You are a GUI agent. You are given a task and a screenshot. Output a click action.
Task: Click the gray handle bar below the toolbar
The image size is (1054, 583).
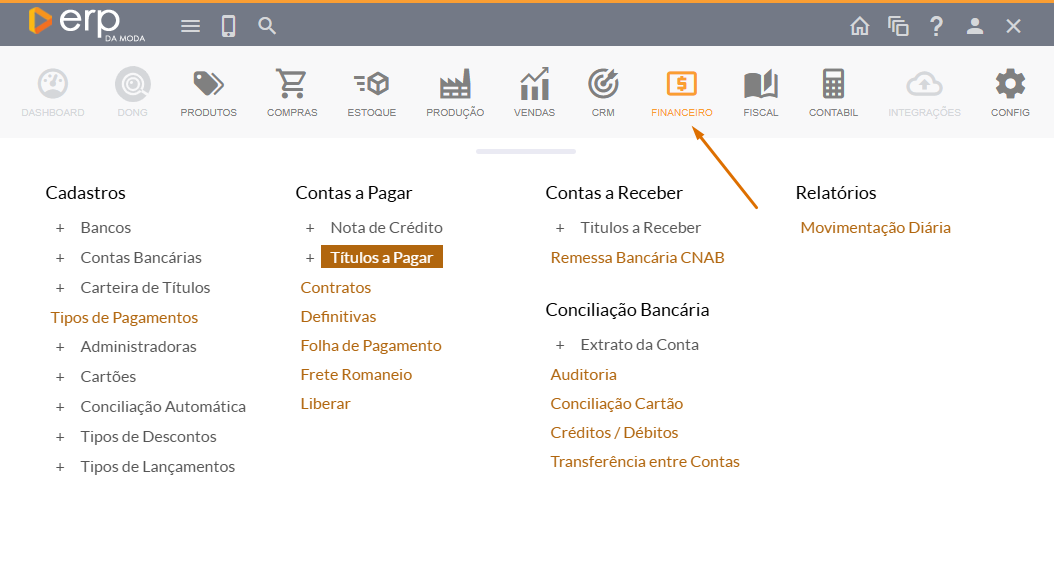pos(526,152)
